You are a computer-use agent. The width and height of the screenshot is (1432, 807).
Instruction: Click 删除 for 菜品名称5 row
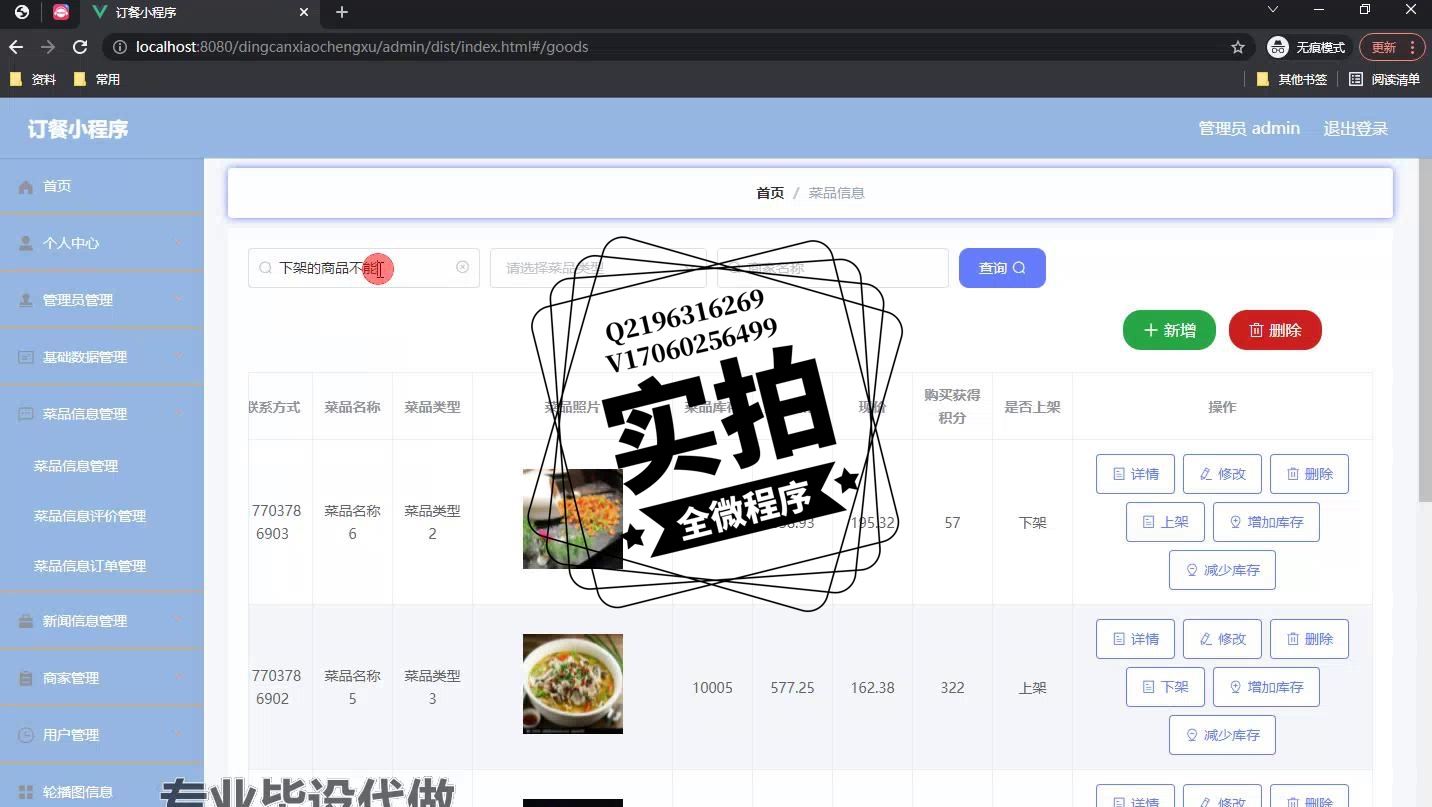coord(1309,639)
